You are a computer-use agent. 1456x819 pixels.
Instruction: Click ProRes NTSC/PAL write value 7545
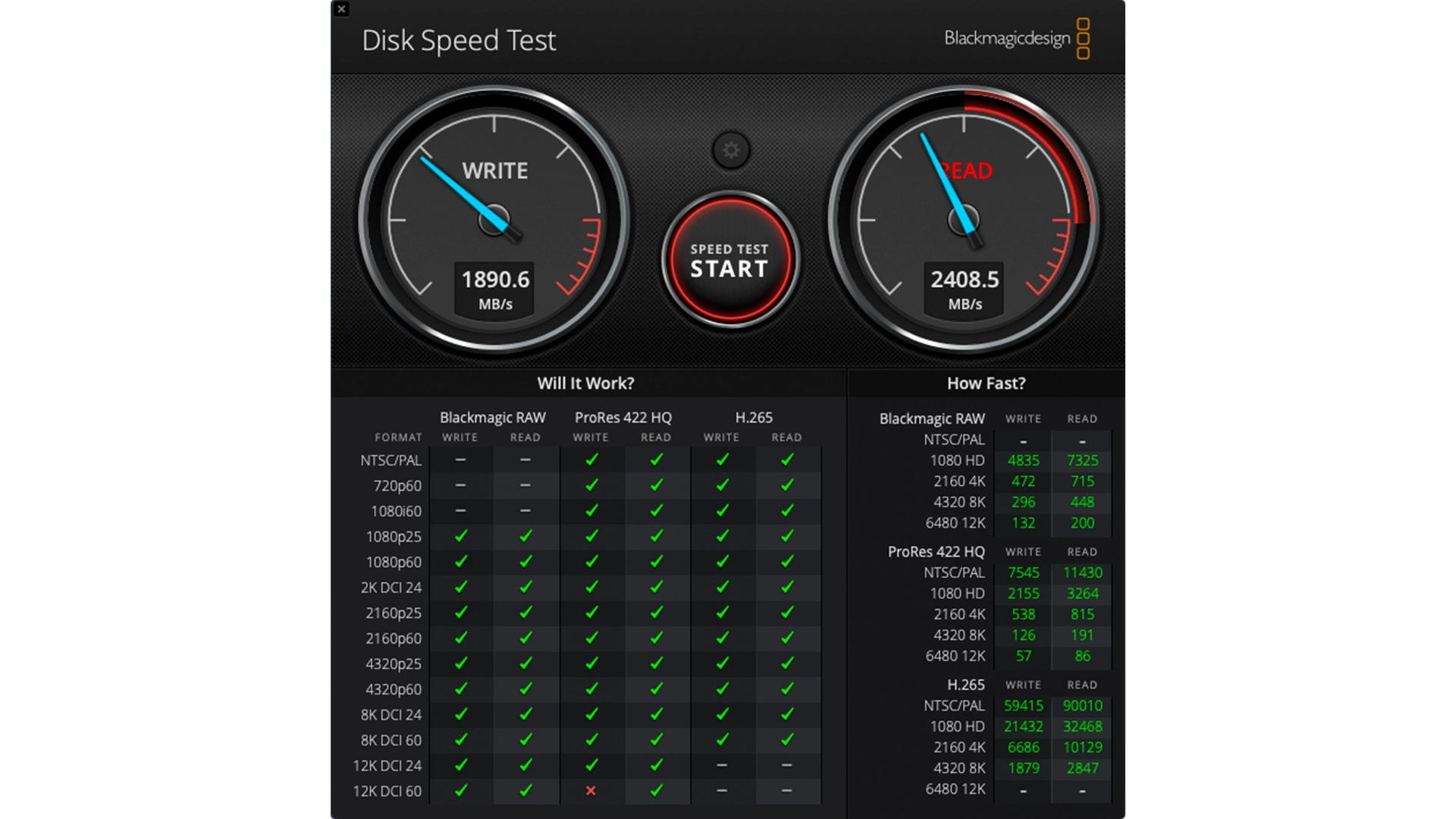1023,573
